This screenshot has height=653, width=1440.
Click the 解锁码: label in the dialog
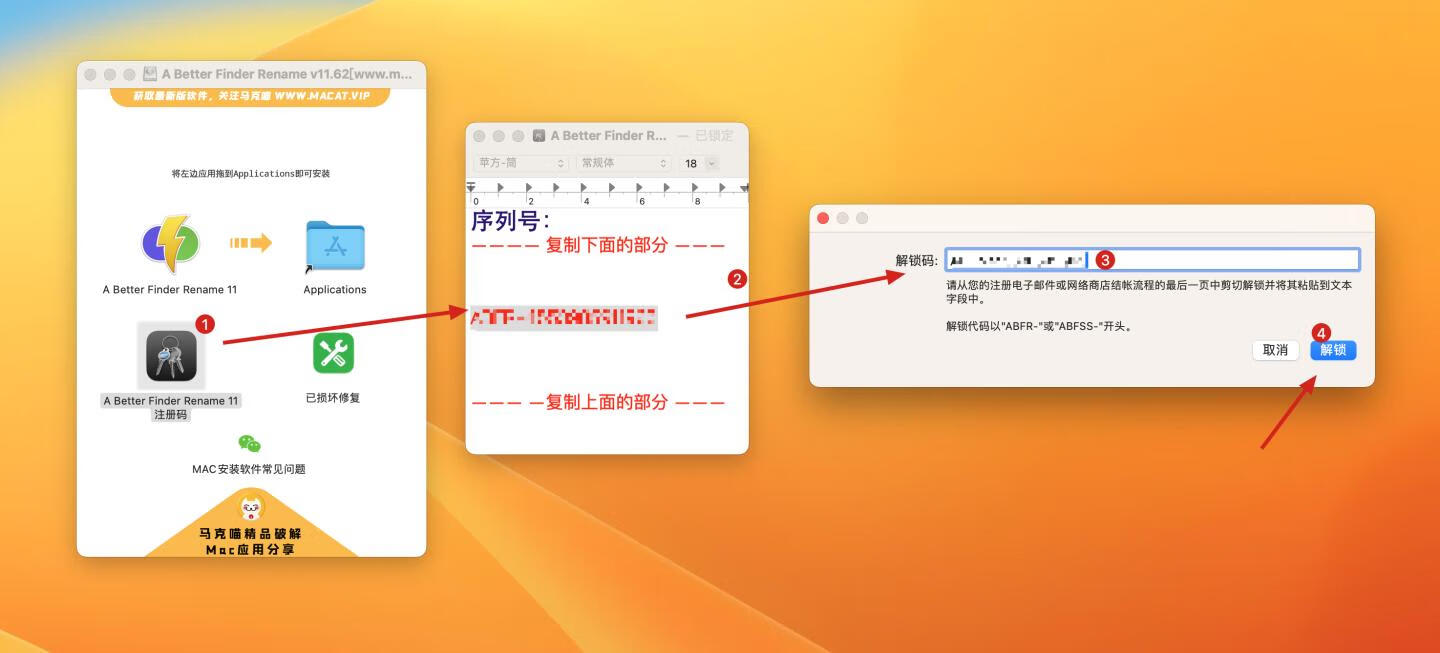point(917,261)
